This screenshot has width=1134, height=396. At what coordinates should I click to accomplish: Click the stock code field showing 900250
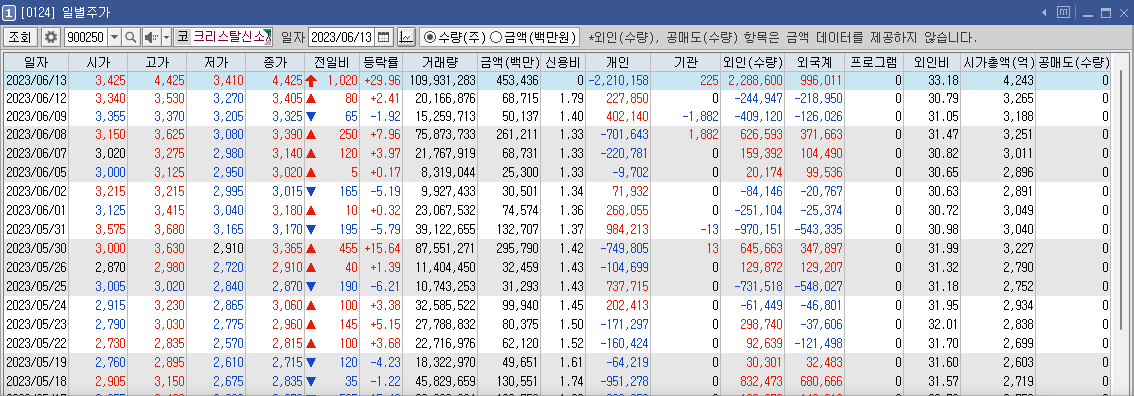point(85,37)
